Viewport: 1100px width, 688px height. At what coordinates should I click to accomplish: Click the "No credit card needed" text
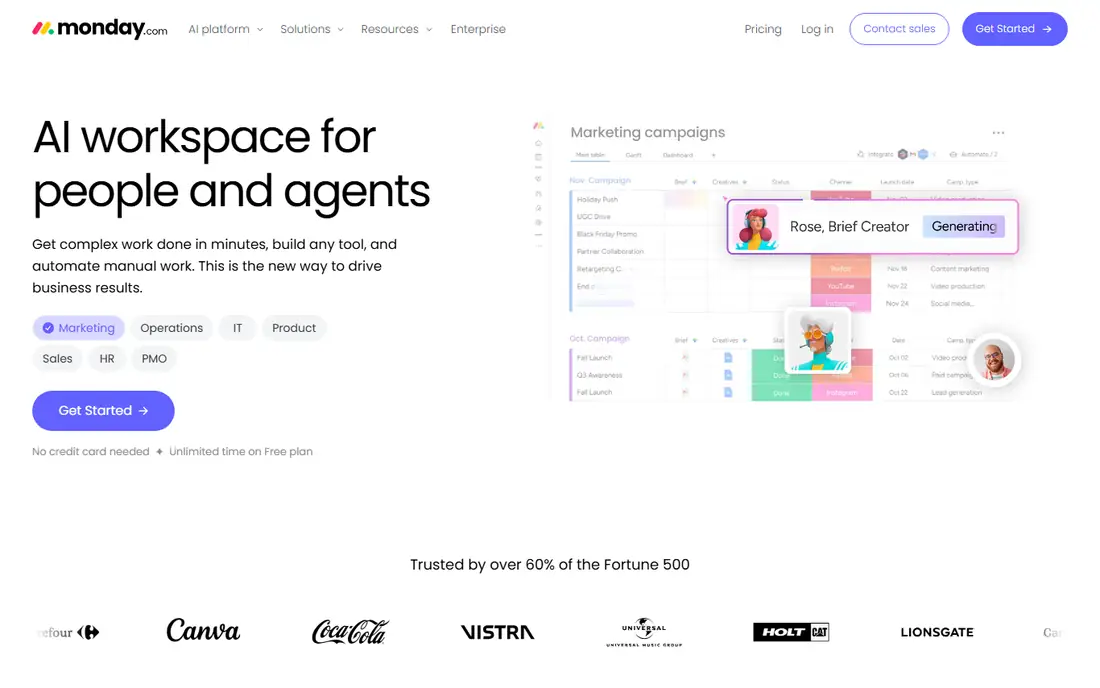[90, 451]
